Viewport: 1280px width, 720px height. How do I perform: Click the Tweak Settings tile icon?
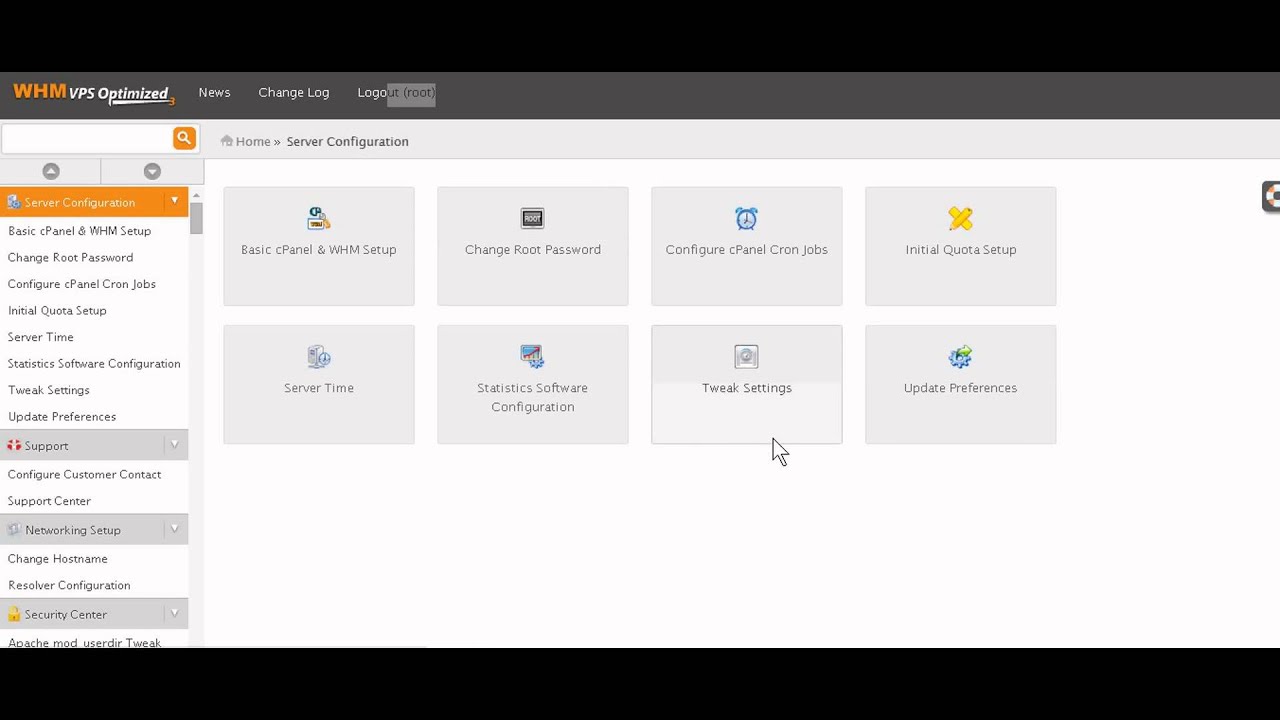pyautogui.click(x=746, y=356)
